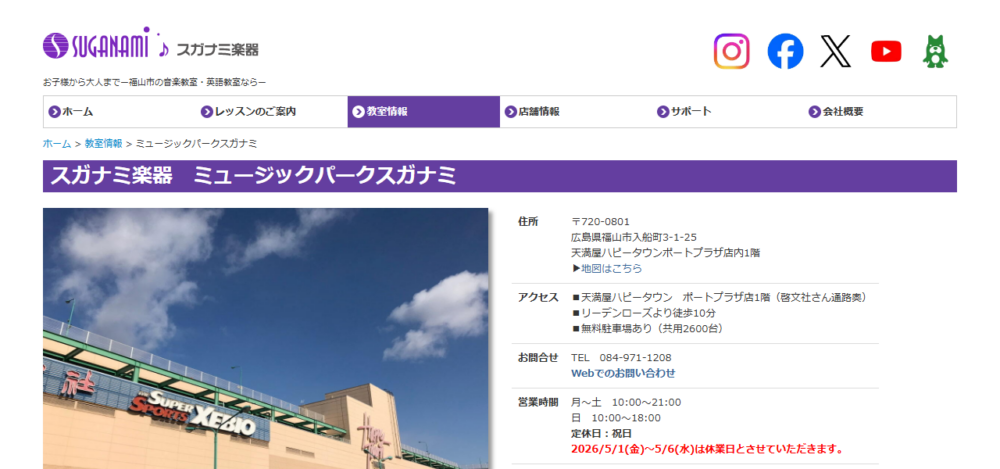Screen dimensions: 1000x469
Task: Click the tagline about 福山市の音楽教室
Action: [x=154, y=82]
